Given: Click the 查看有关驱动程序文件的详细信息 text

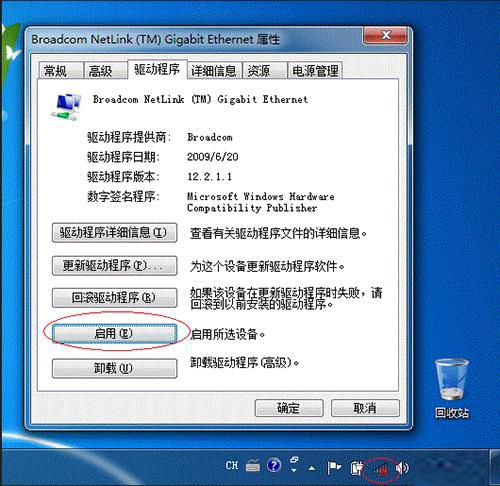Looking at the screenshot, I should pyautogui.click(x=278, y=233).
